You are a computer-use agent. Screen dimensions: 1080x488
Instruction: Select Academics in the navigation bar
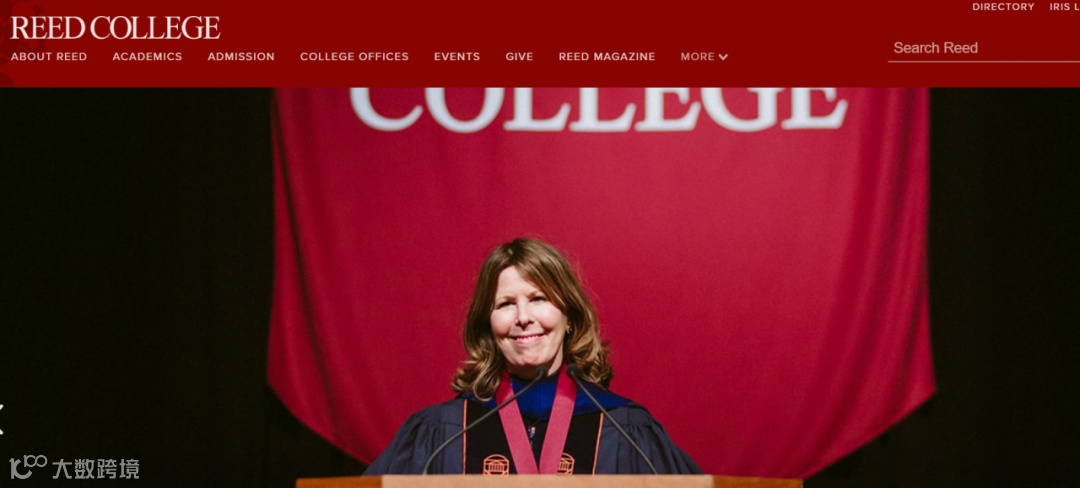pos(147,56)
